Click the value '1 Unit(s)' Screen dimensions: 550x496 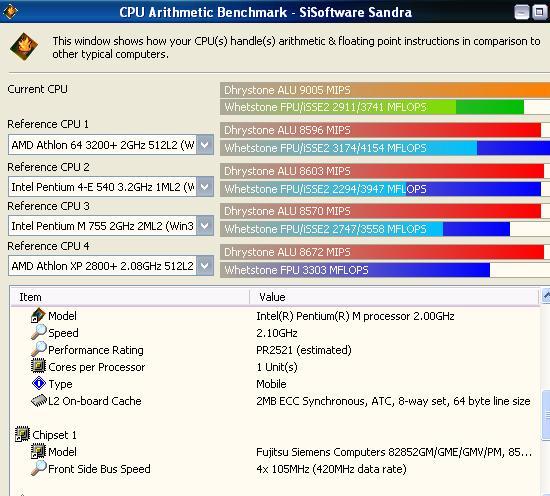pos(277,367)
